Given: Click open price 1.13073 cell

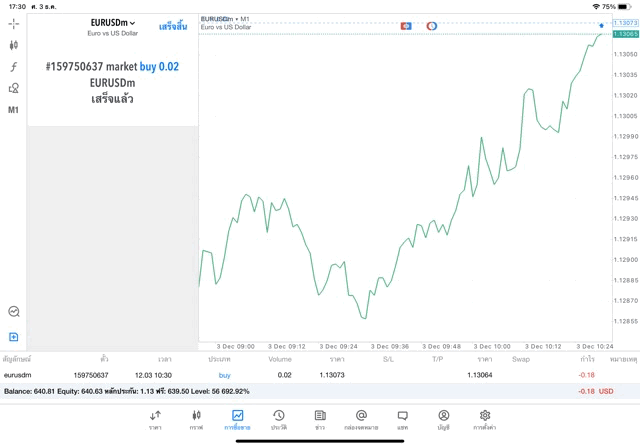Looking at the screenshot, I should click(x=332, y=375).
